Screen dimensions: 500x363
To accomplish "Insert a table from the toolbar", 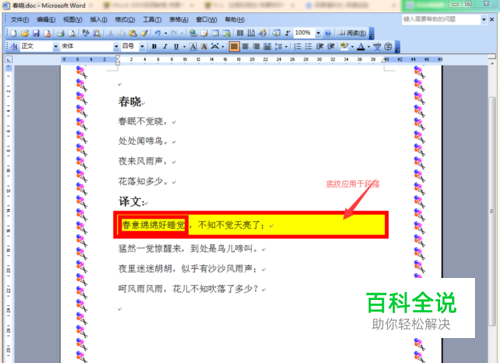I will click(215, 33).
